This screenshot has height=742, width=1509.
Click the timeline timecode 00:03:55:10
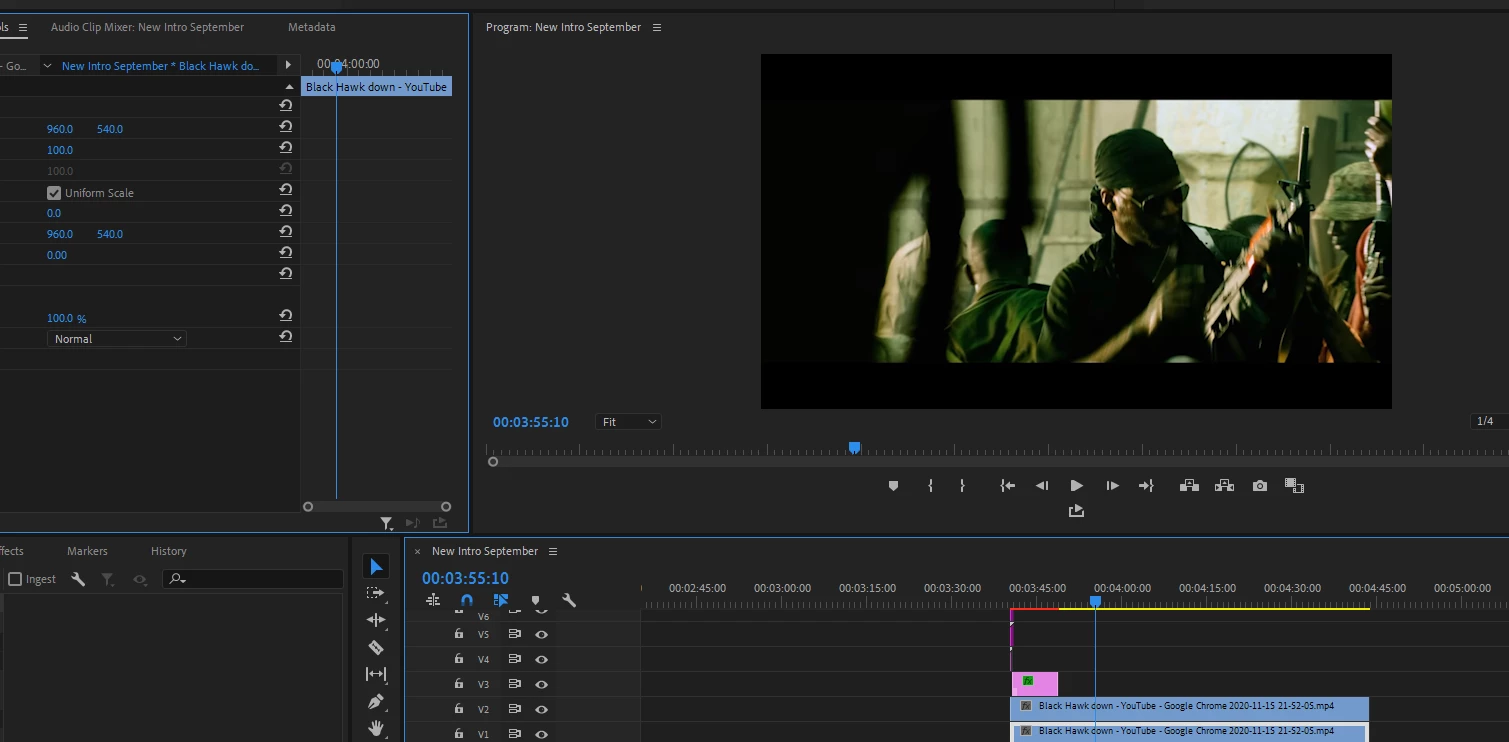(x=465, y=578)
